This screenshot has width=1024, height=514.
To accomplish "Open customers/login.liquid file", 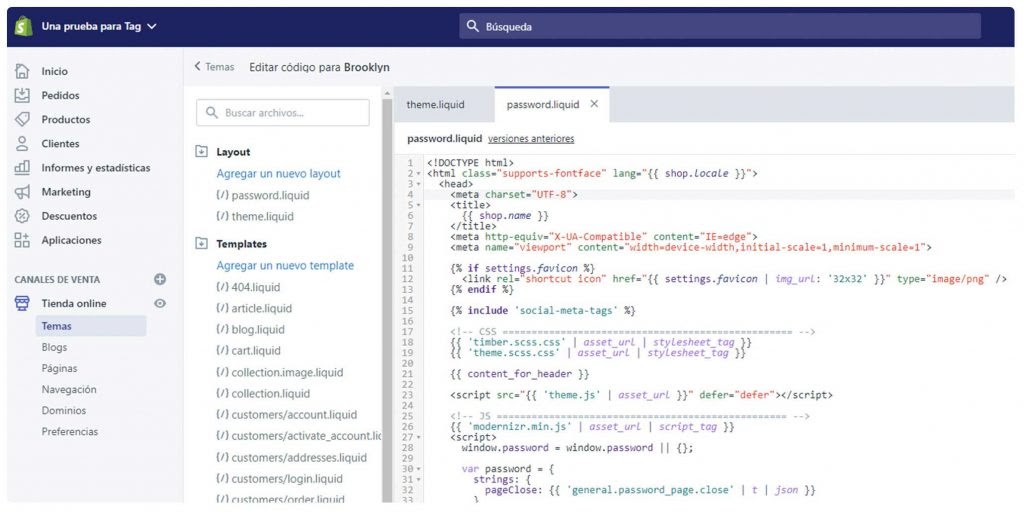I will coord(280,479).
